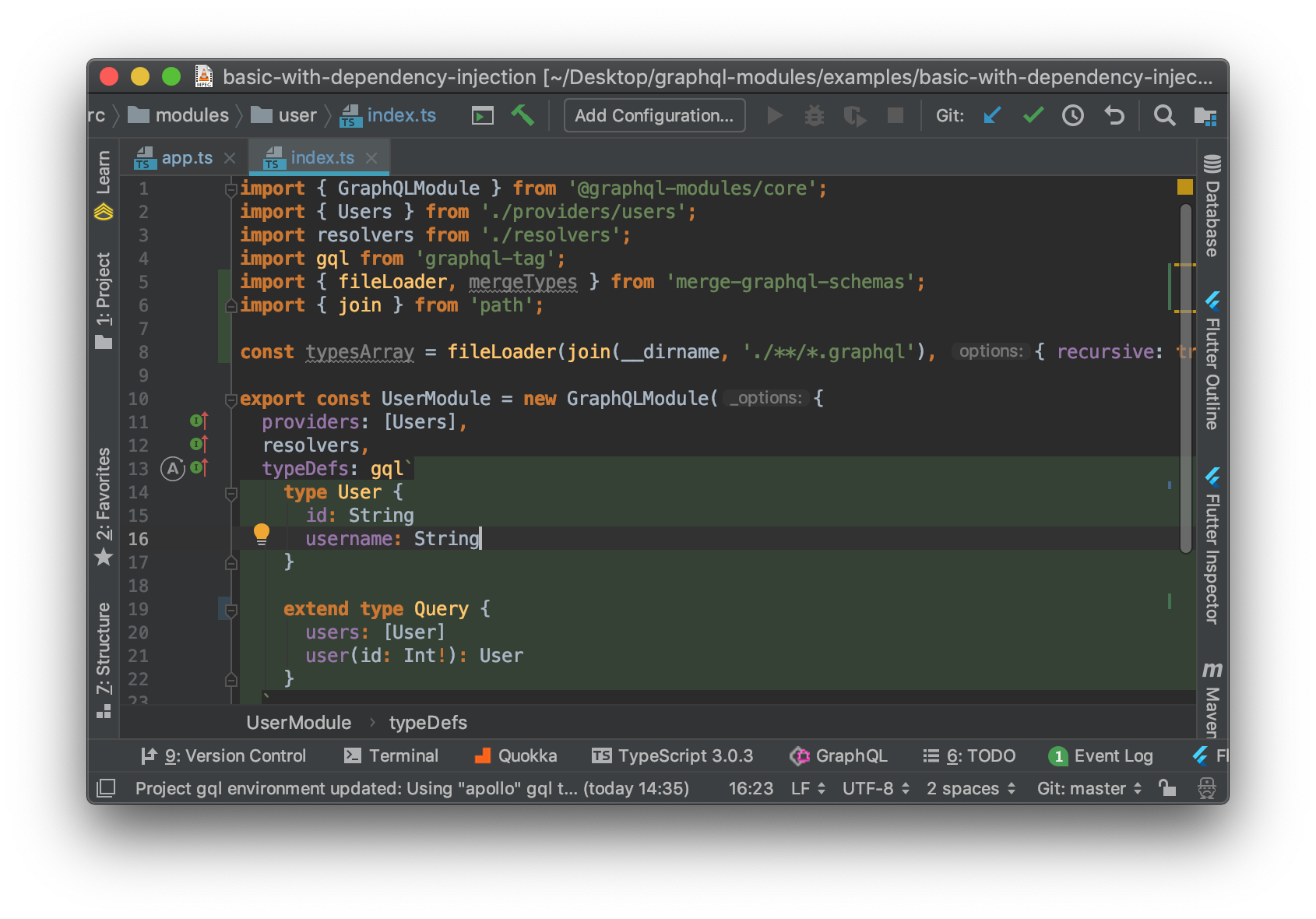Open the 2: Favorites tool window
This screenshot has height=919, width=1316.
pyautogui.click(x=104, y=506)
